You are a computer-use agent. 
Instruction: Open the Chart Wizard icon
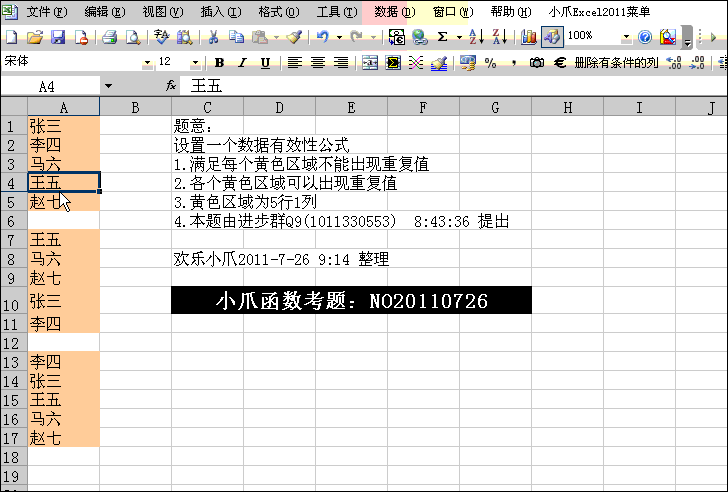[527, 37]
